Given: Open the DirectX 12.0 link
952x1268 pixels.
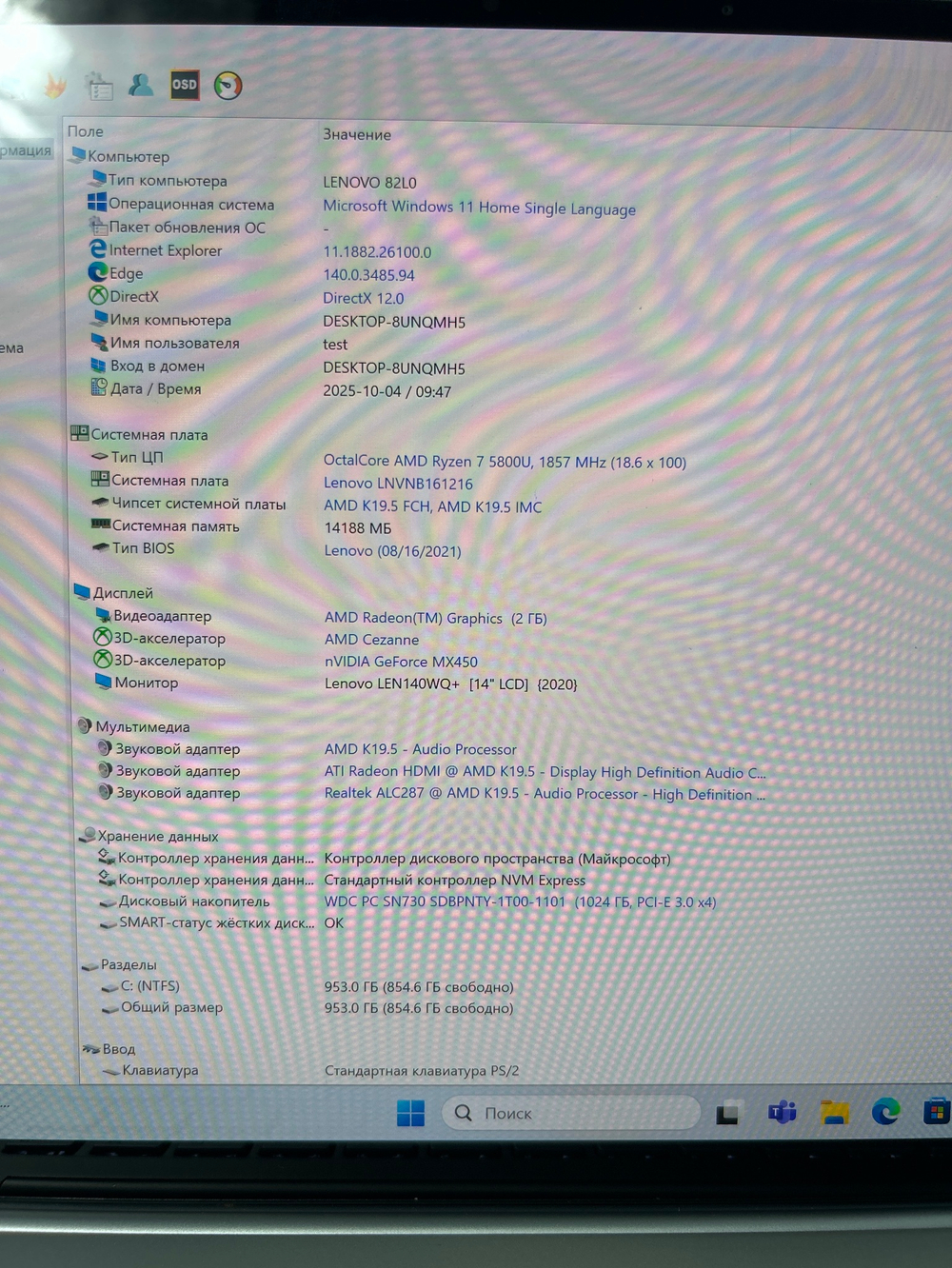Looking at the screenshot, I should 364,298.
